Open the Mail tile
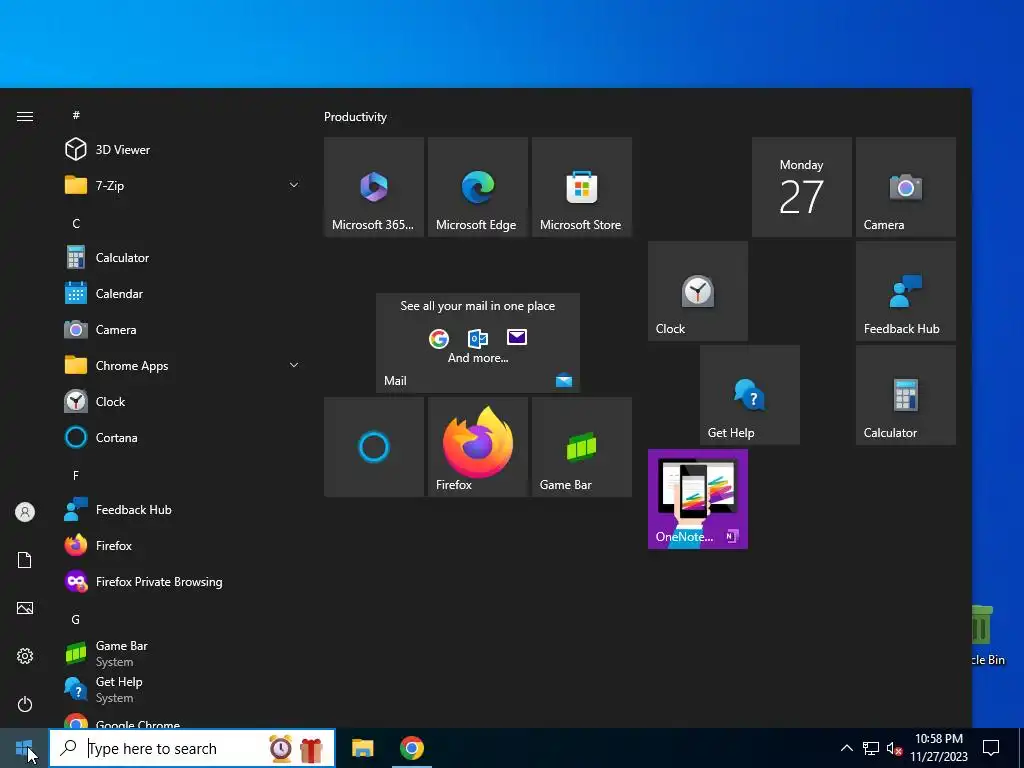Viewport: 1024px width, 768px height. [x=477, y=343]
